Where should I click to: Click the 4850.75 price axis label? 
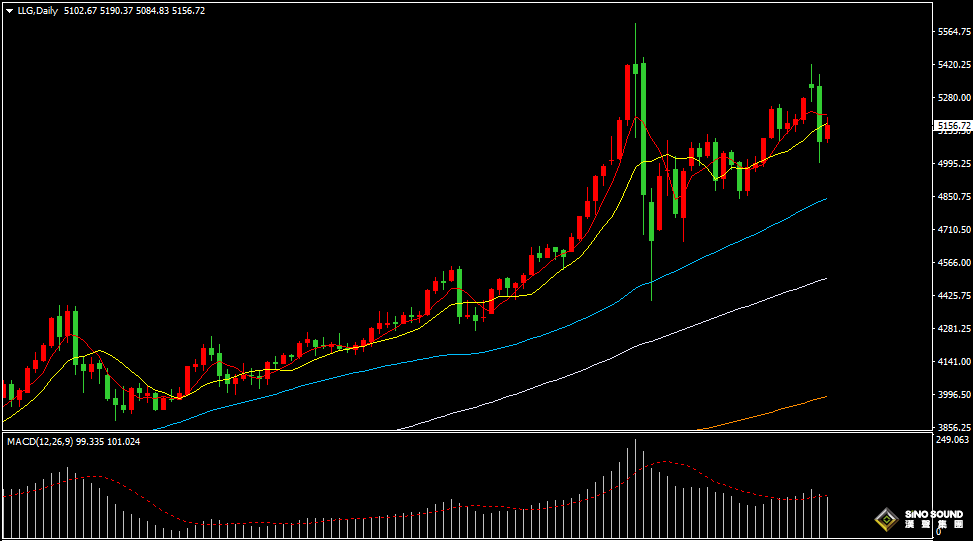click(954, 197)
